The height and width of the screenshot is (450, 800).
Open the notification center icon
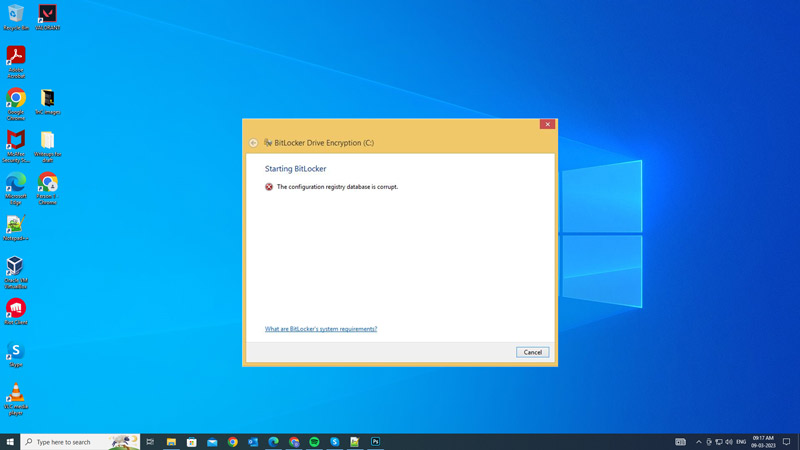coord(786,442)
